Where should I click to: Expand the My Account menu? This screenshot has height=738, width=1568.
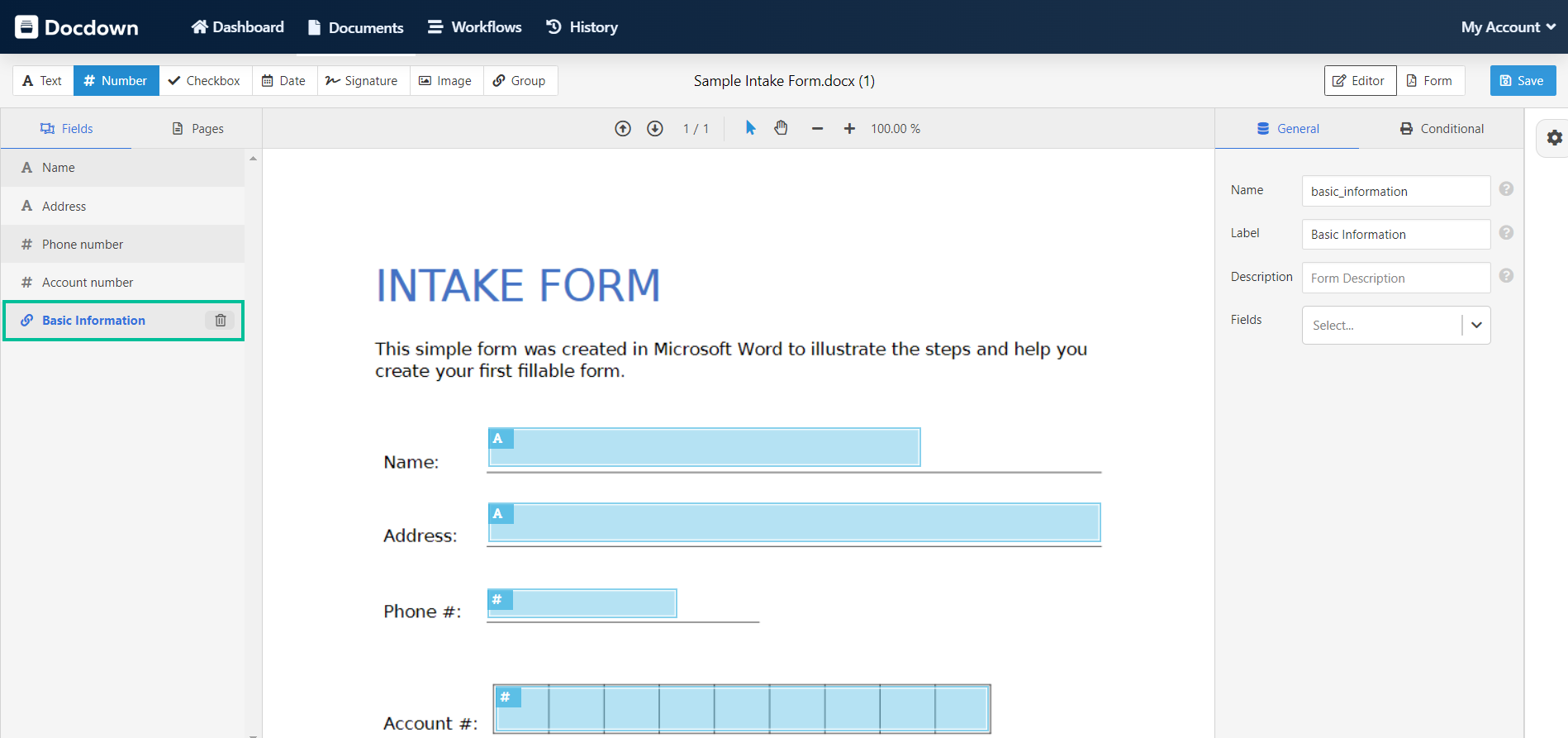pyautogui.click(x=1508, y=27)
